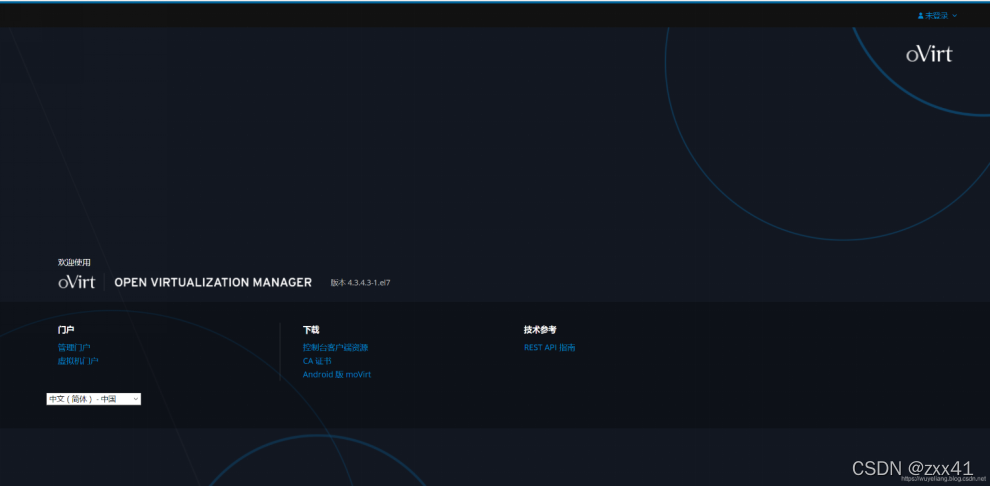
Task: Expand the 中文 (简体) - 中国 language selector
Action: tap(93, 399)
